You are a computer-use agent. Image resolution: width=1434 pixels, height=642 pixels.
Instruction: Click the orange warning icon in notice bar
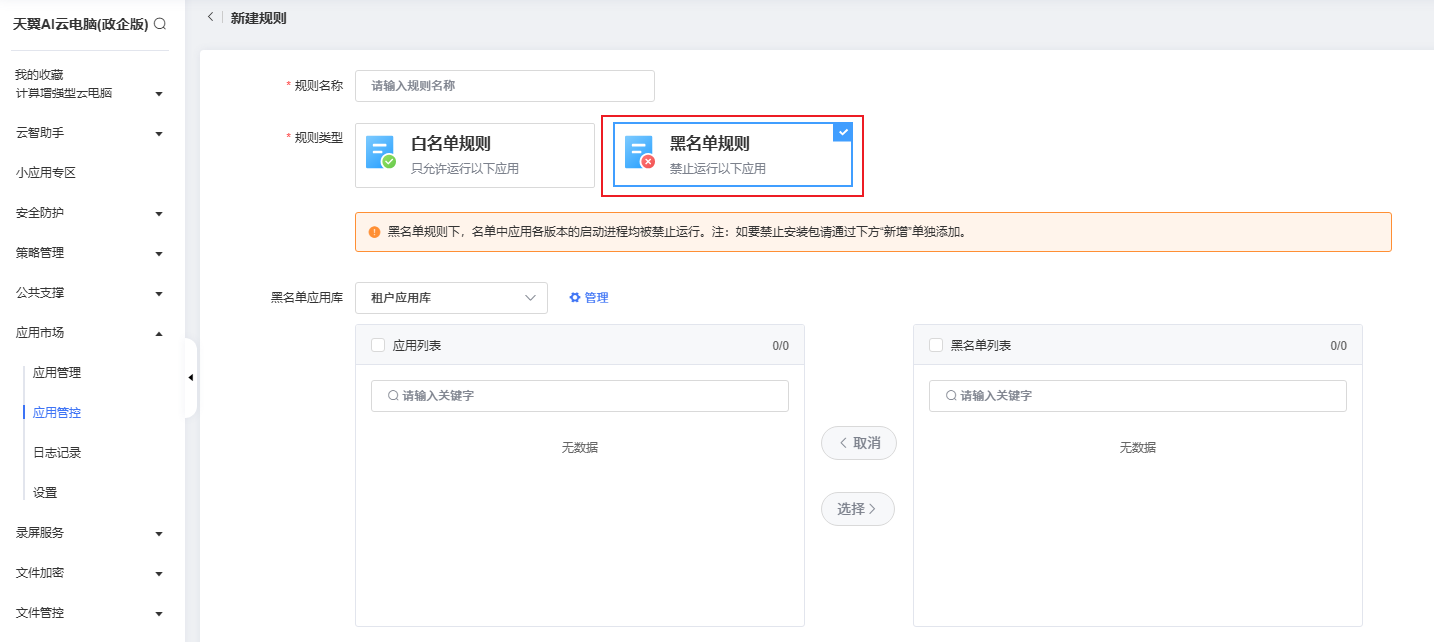pyautogui.click(x=374, y=232)
